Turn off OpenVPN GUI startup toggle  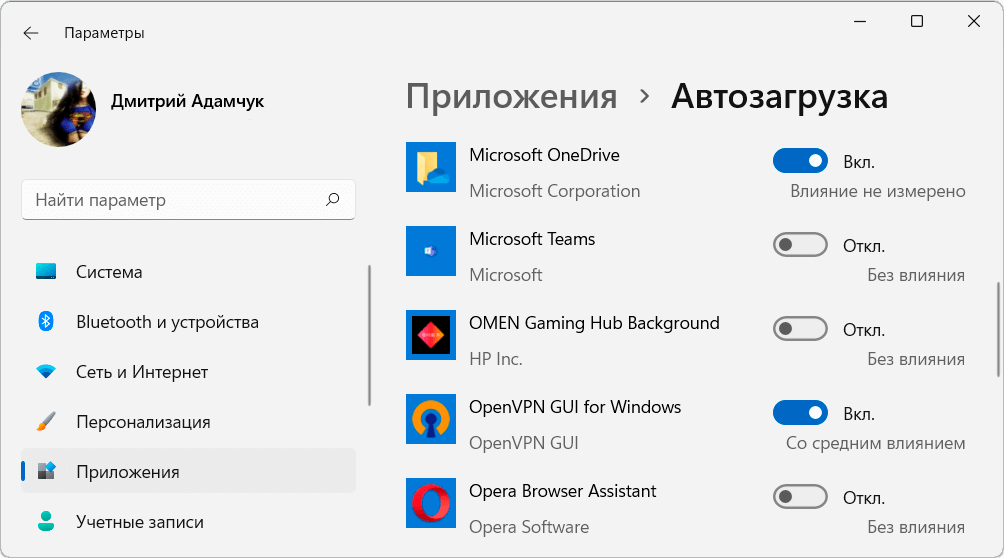tap(800, 413)
